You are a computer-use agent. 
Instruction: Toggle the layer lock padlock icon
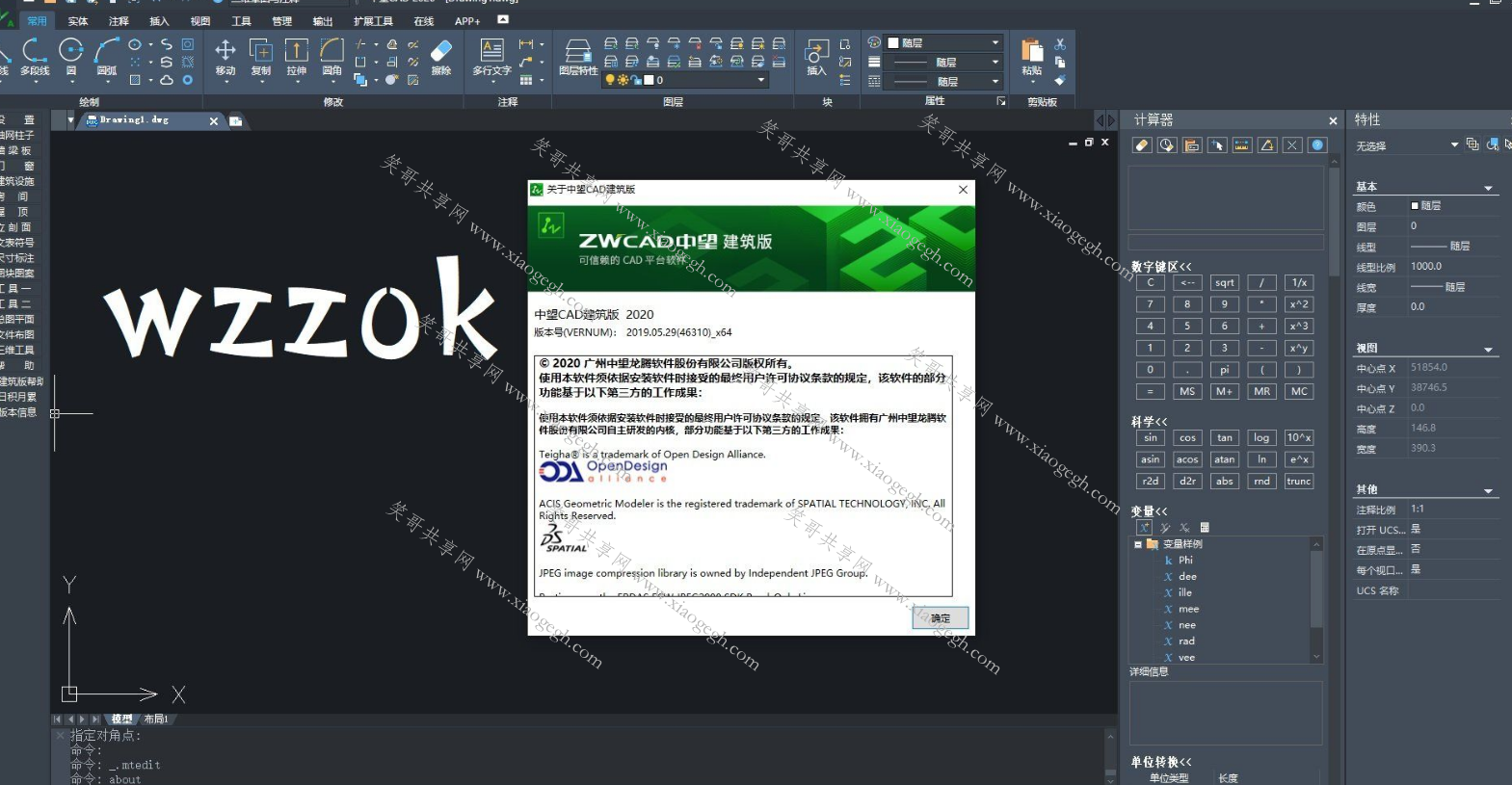(635, 80)
